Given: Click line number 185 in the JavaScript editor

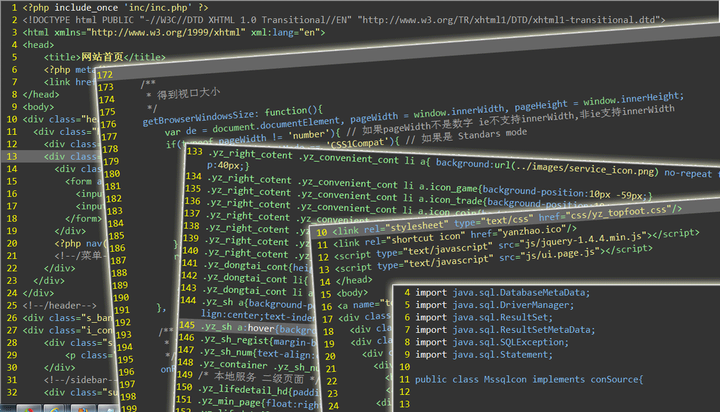Looking at the screenshot, I should (x=116, y=236).
